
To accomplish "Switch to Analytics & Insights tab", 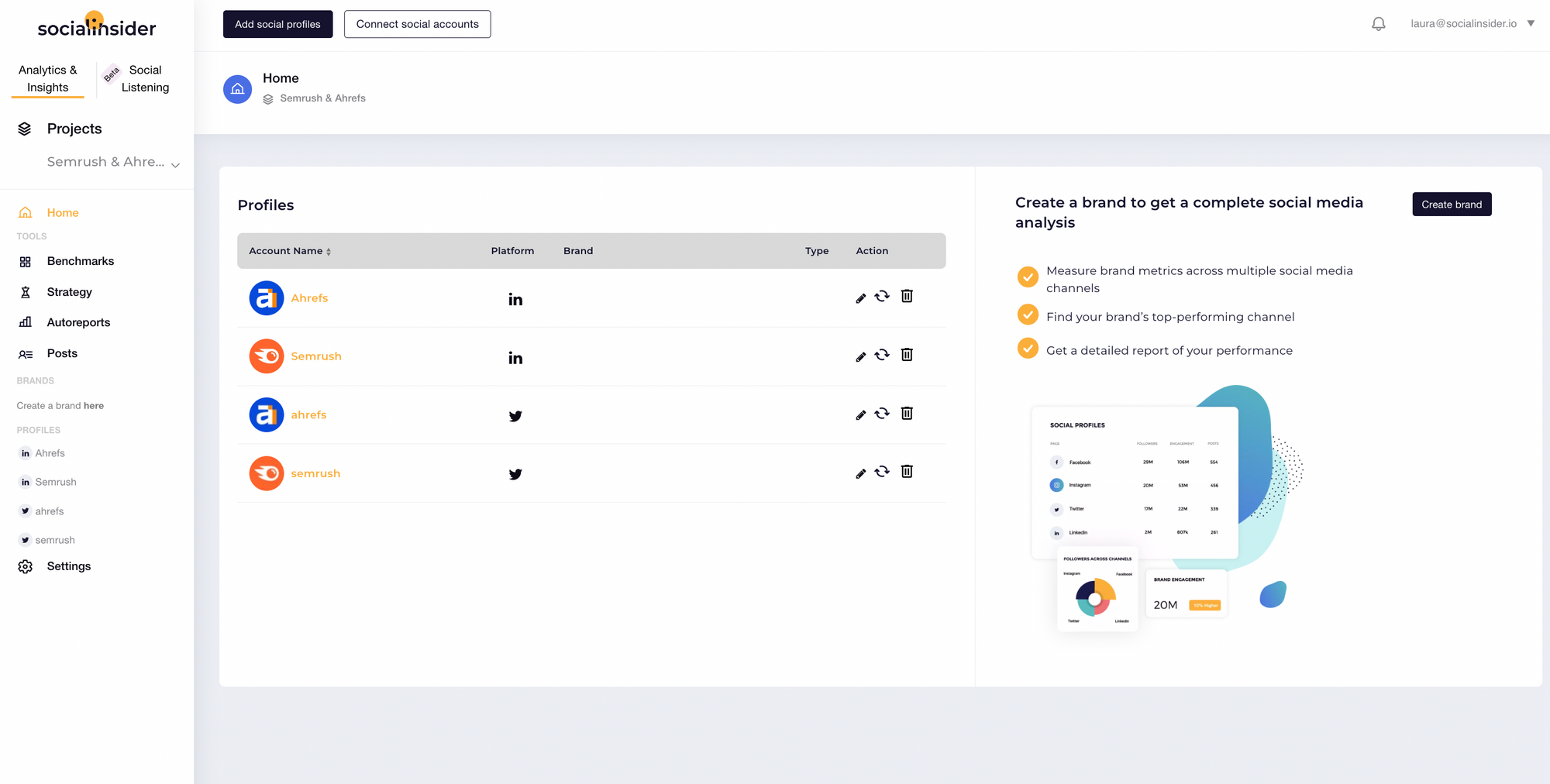I will coord(48,79).
